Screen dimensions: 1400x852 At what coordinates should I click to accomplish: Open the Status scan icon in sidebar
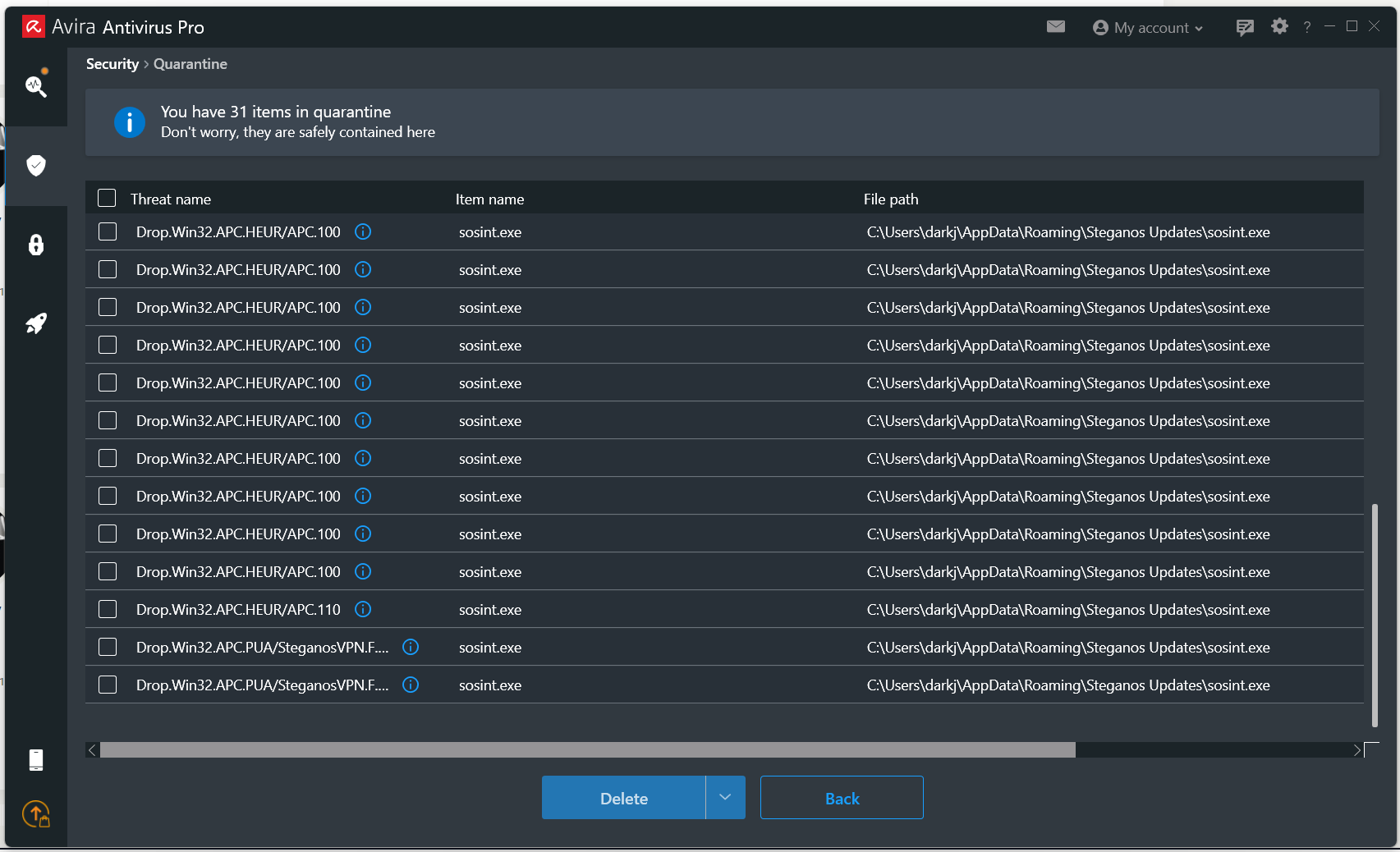35,86
